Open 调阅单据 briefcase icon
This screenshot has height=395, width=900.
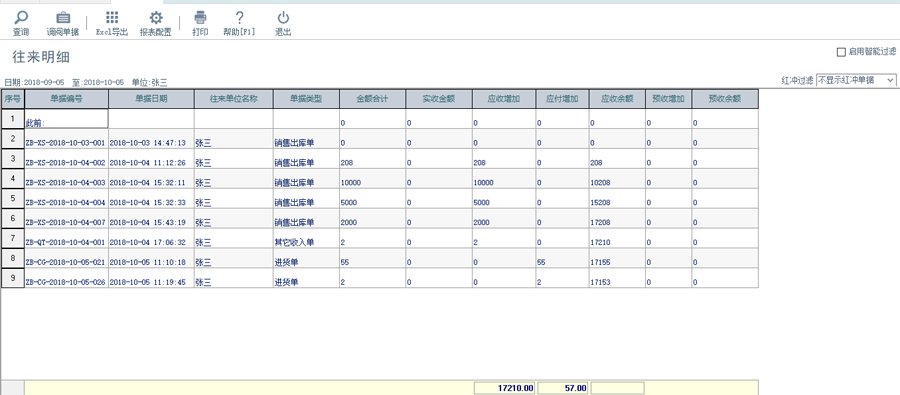click(x=63, y=18)
